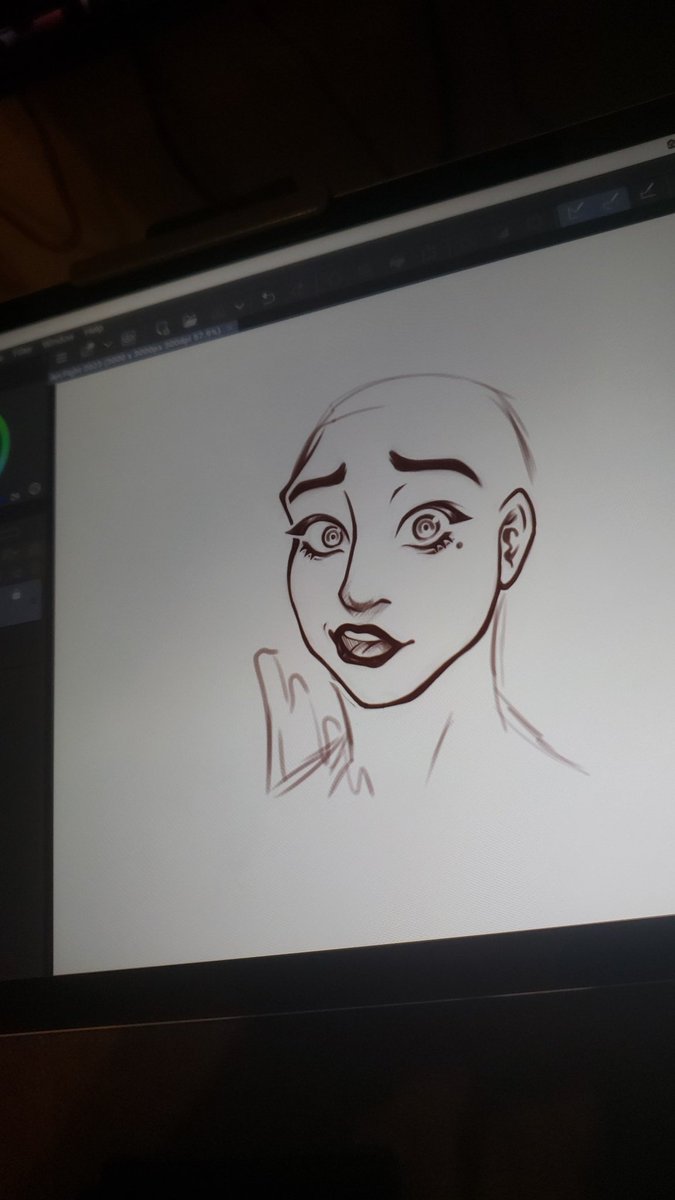Create a new canvas document
The height and width of the screenshot is (1200, 675).
click(162, 326)
